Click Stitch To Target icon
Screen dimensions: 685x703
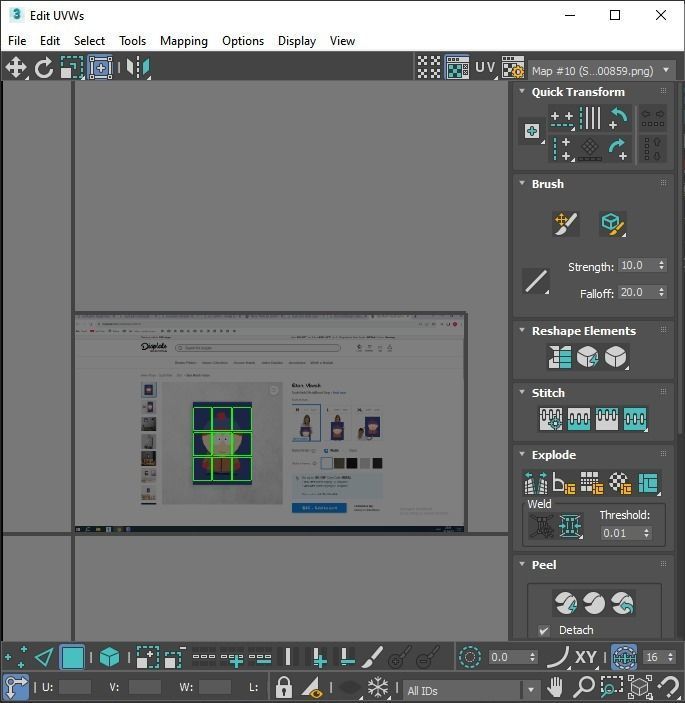click(x=551, y=419)
